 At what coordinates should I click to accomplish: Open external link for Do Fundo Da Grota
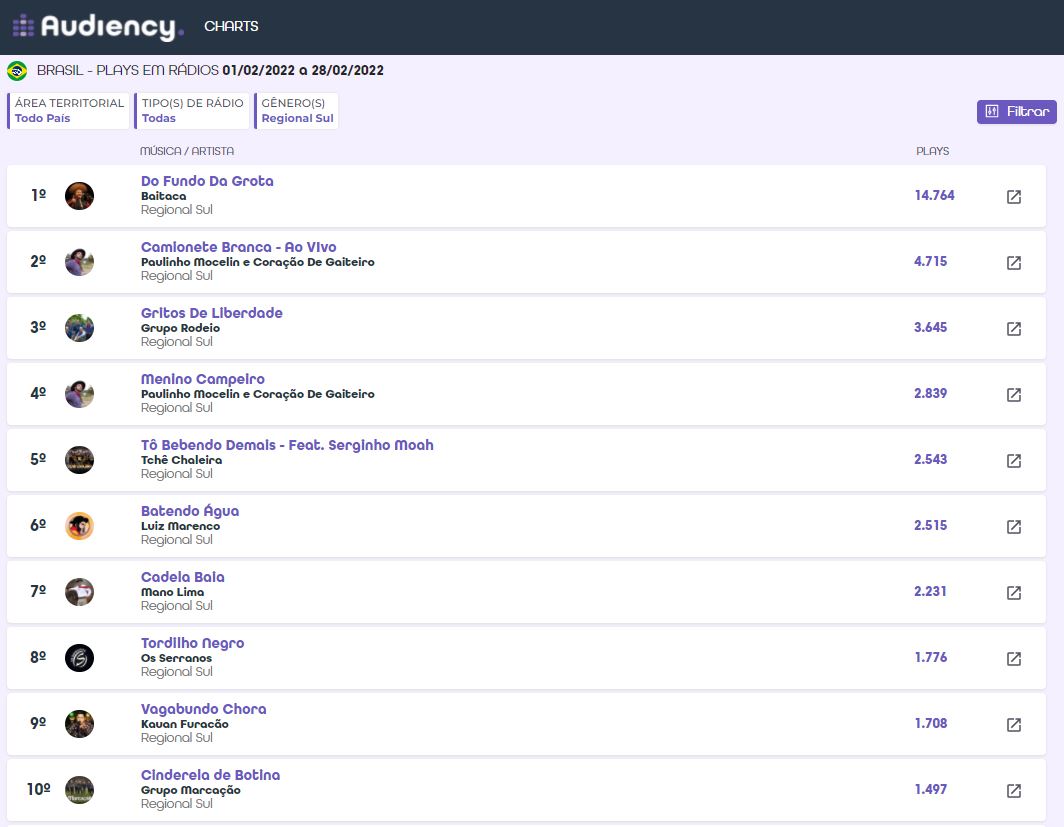(x=1013, y=197)
